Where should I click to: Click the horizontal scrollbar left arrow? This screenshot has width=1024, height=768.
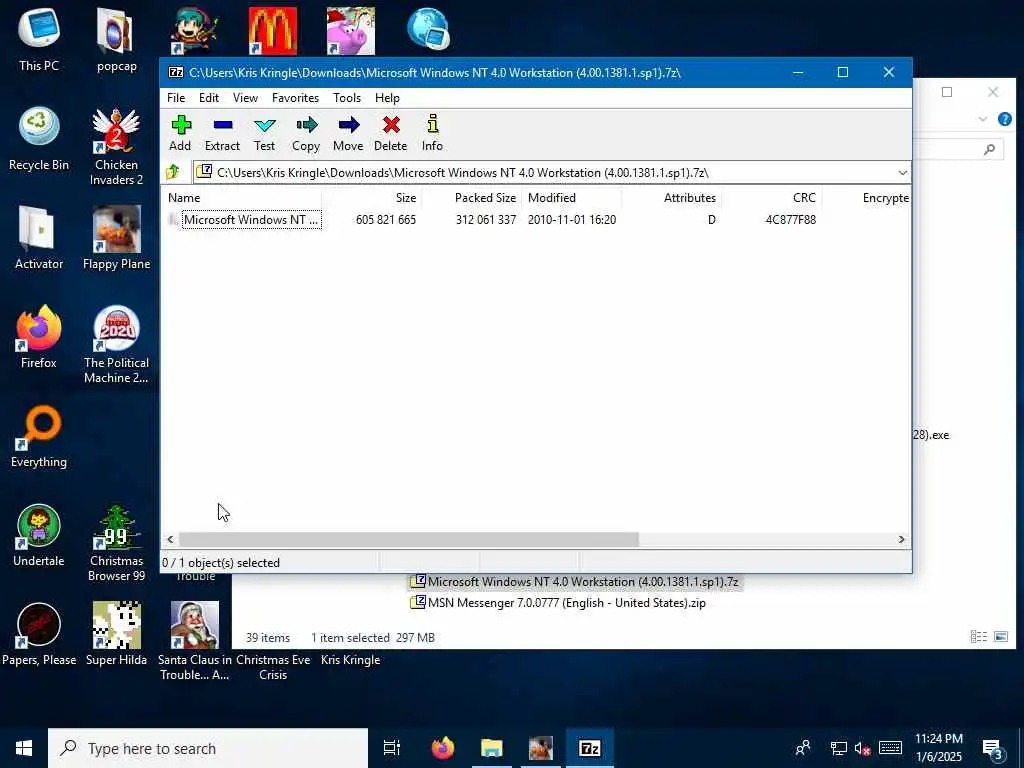coord(170,539)
